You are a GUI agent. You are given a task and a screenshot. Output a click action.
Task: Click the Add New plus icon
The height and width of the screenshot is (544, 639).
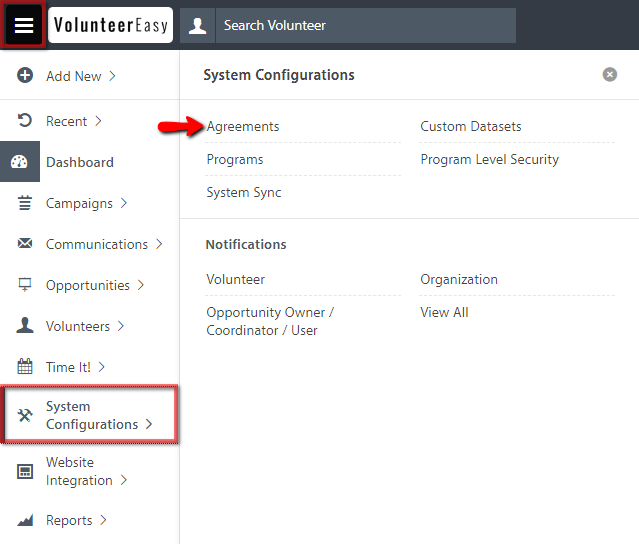tap(25, 75)
